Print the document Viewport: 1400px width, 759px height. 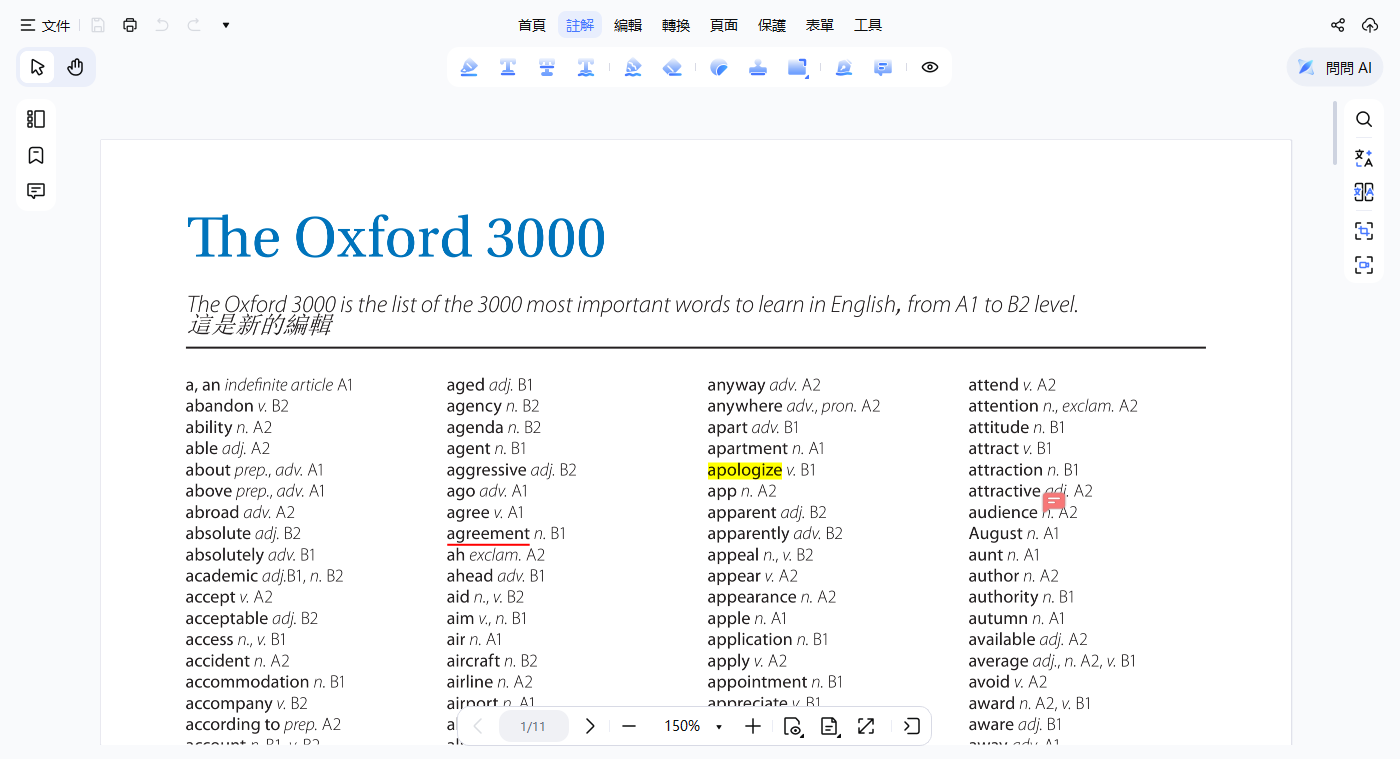130,25
